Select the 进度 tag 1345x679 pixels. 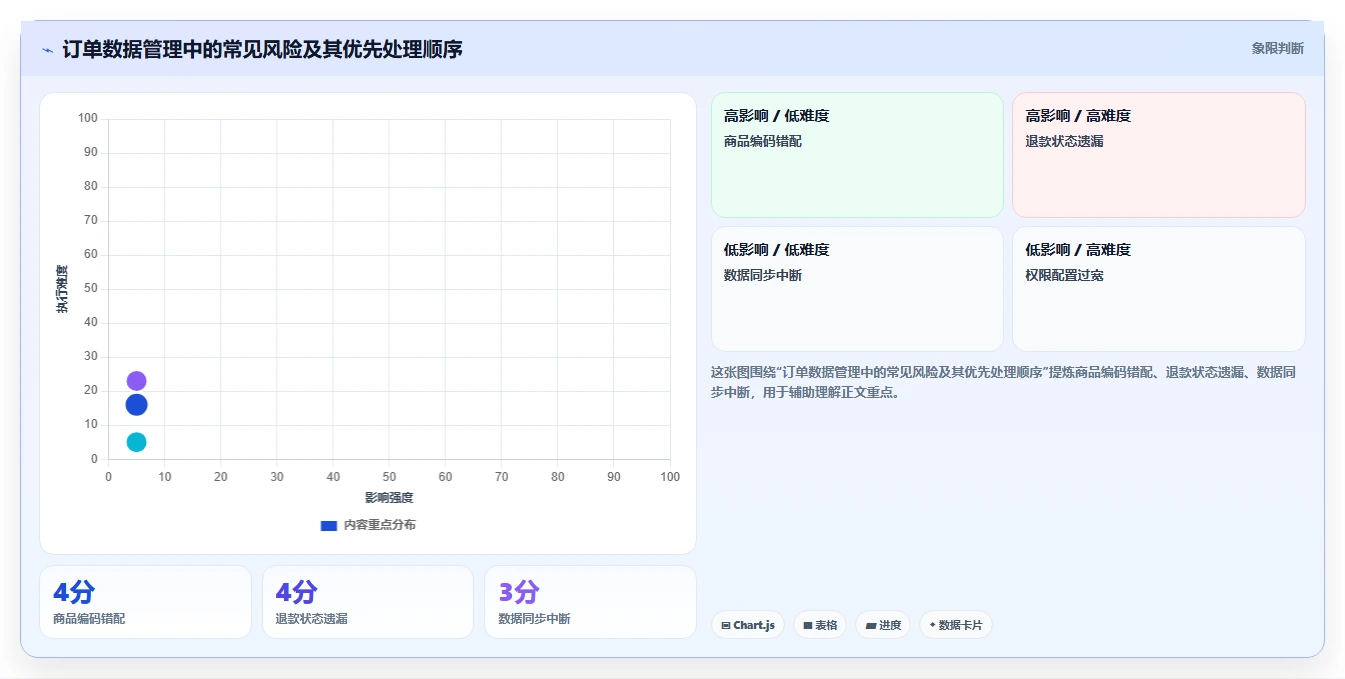883,625
